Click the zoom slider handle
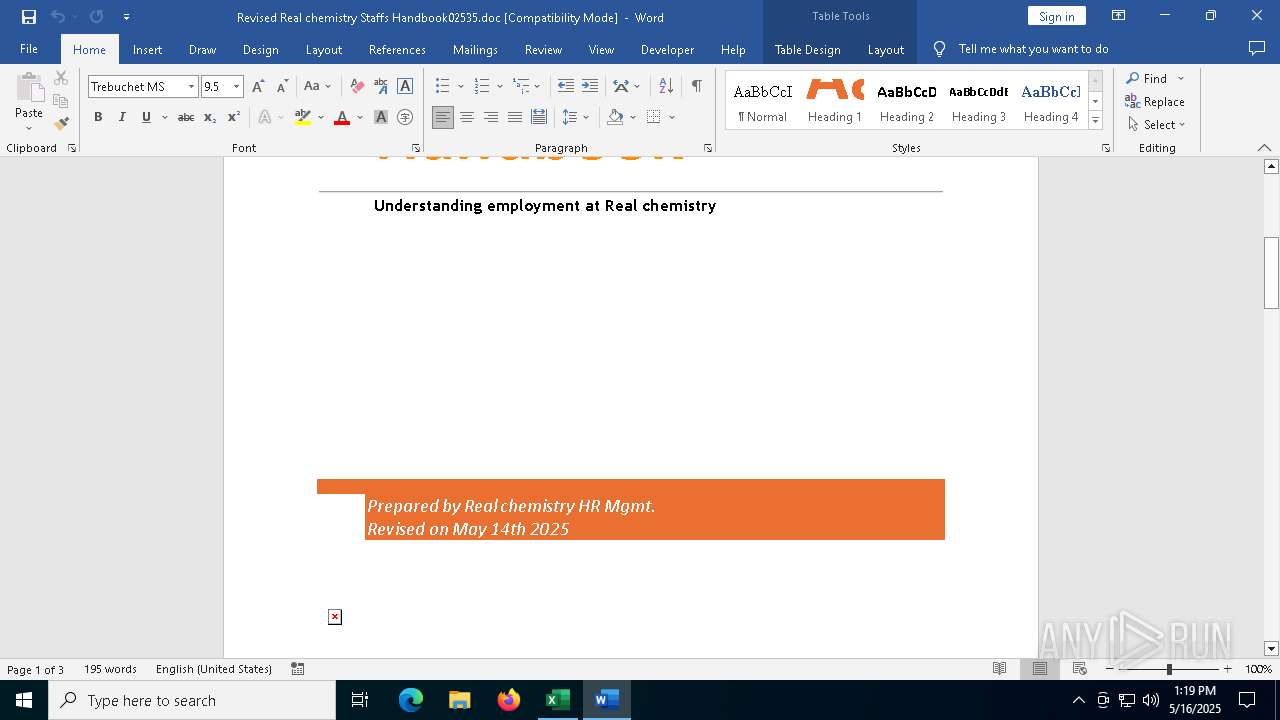 [1169, 669]
